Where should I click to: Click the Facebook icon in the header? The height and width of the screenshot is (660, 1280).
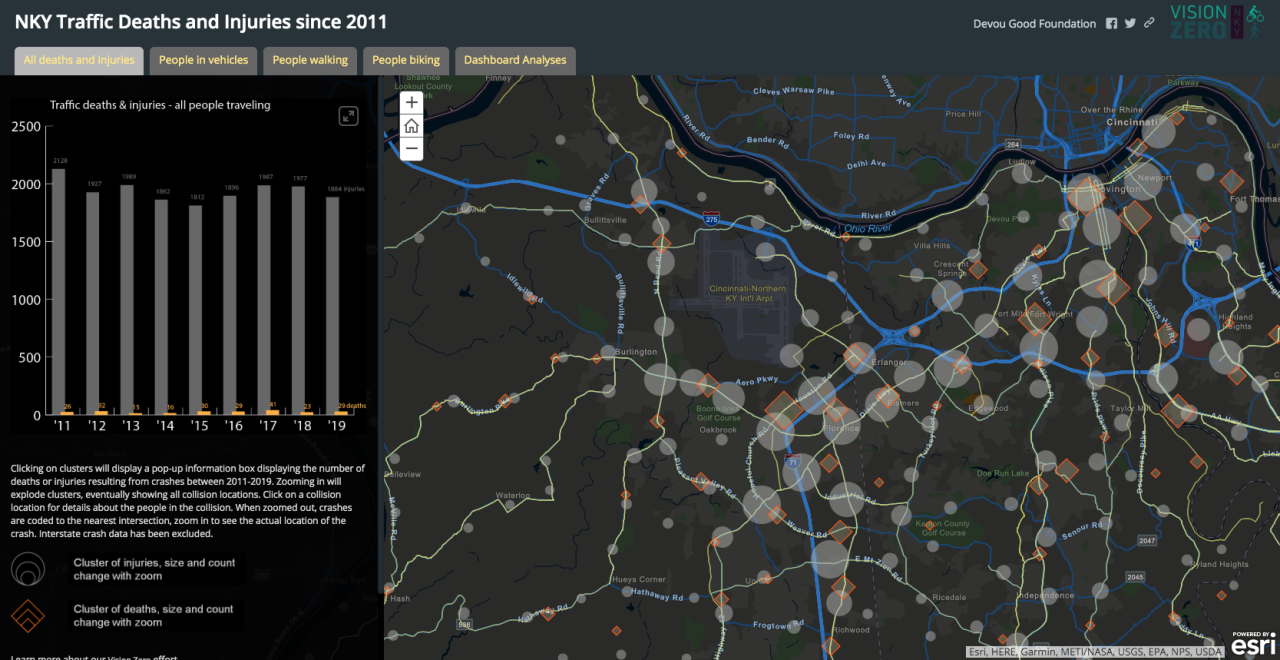point(1111,23)
